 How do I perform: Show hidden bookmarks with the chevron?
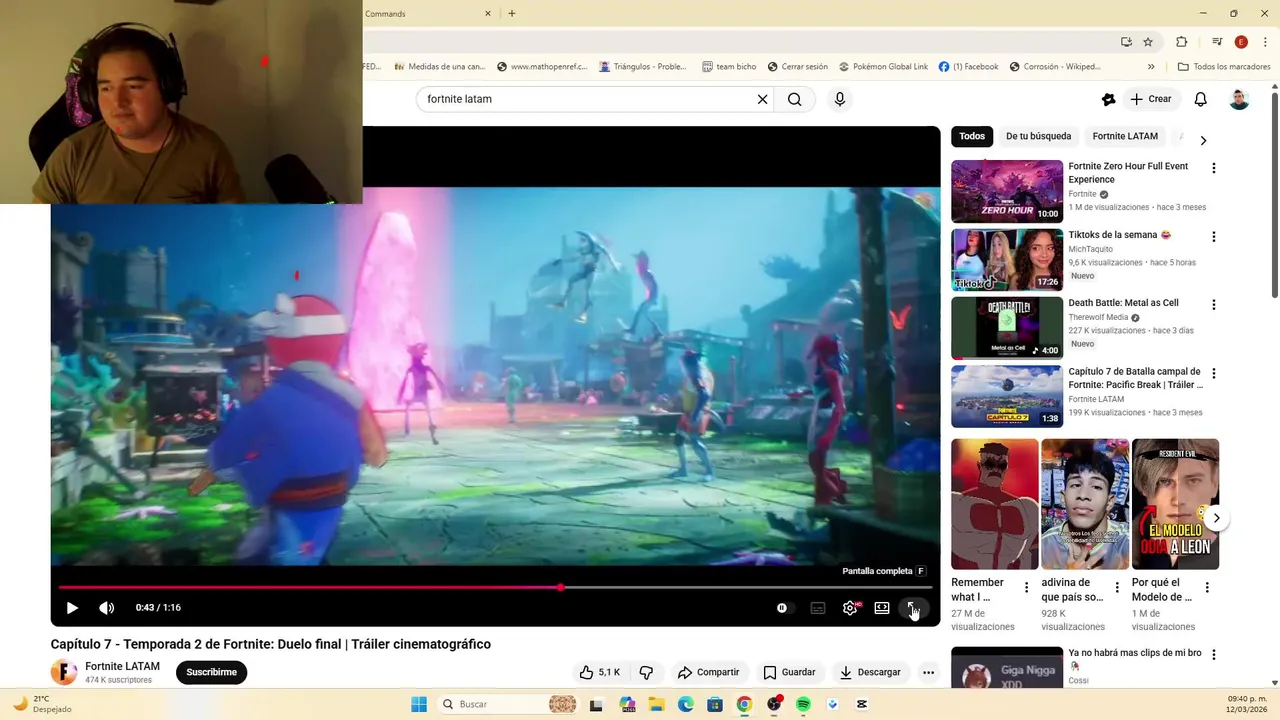1151,67
